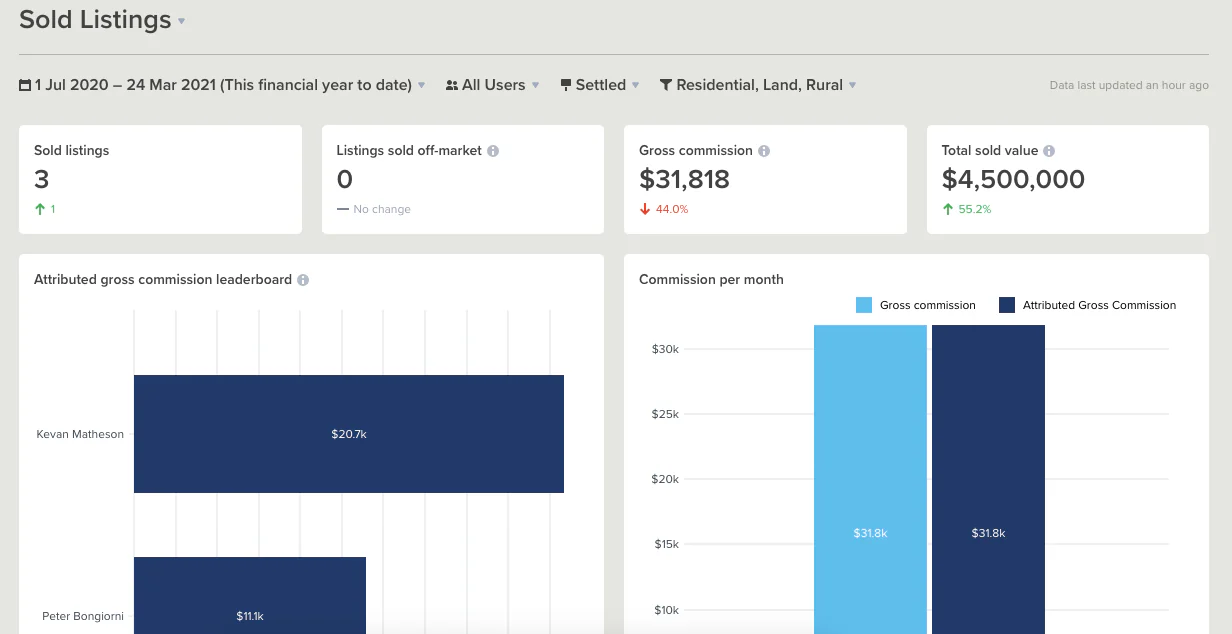Show info for Listings sold off-market
Image resolution: width=1232 pixels, height=634 pixels.
pos(493,151)
